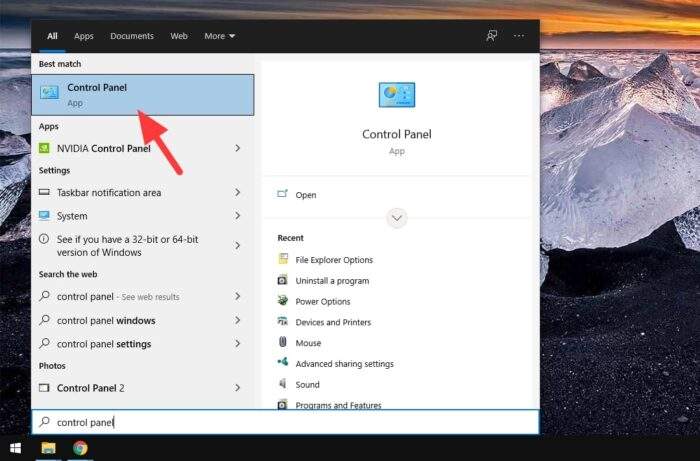
Task: Click the feedback icon in search header
Action: click(492, 36)
